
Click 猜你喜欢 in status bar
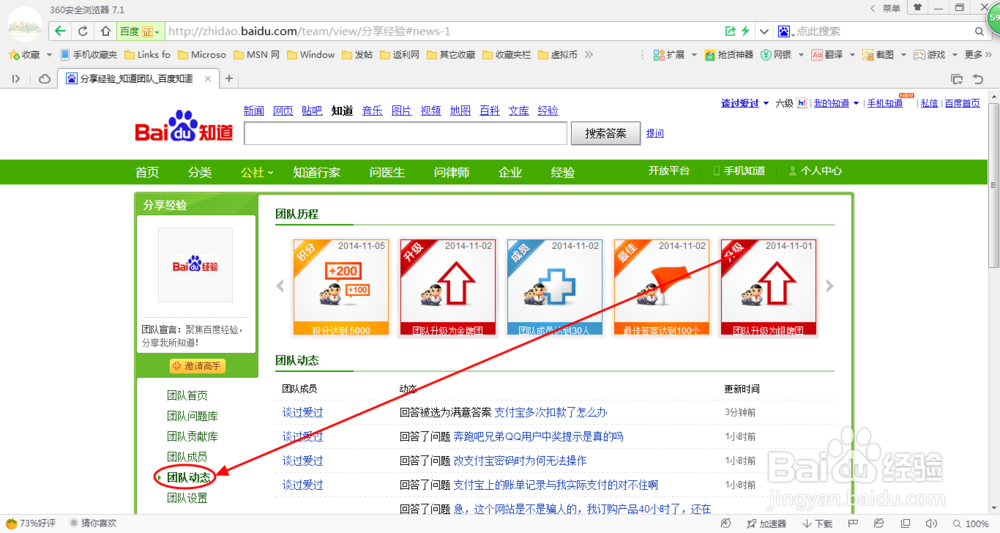pyautogui.click(x=93, y=523)
